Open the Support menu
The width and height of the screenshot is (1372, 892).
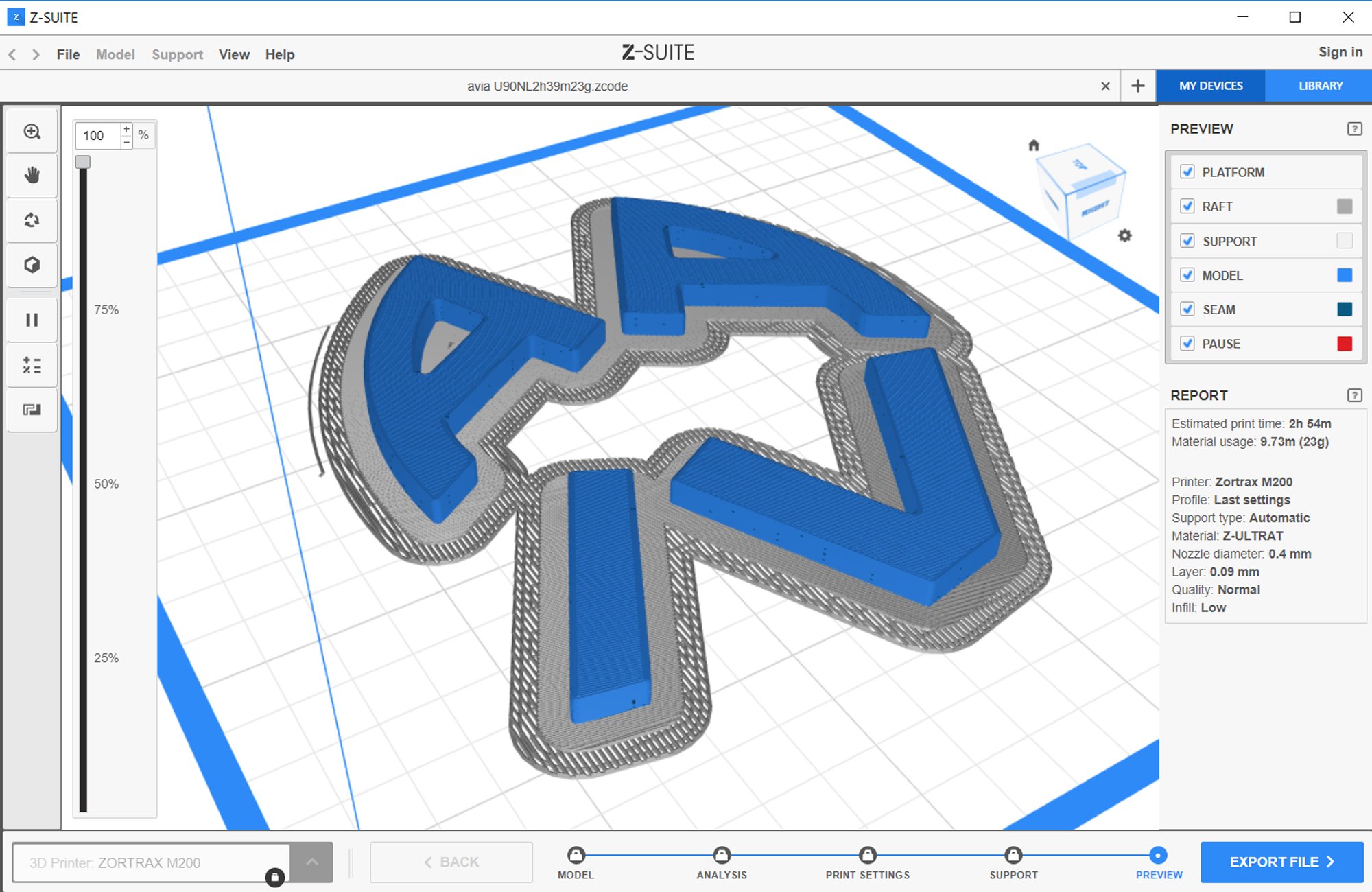177,54
